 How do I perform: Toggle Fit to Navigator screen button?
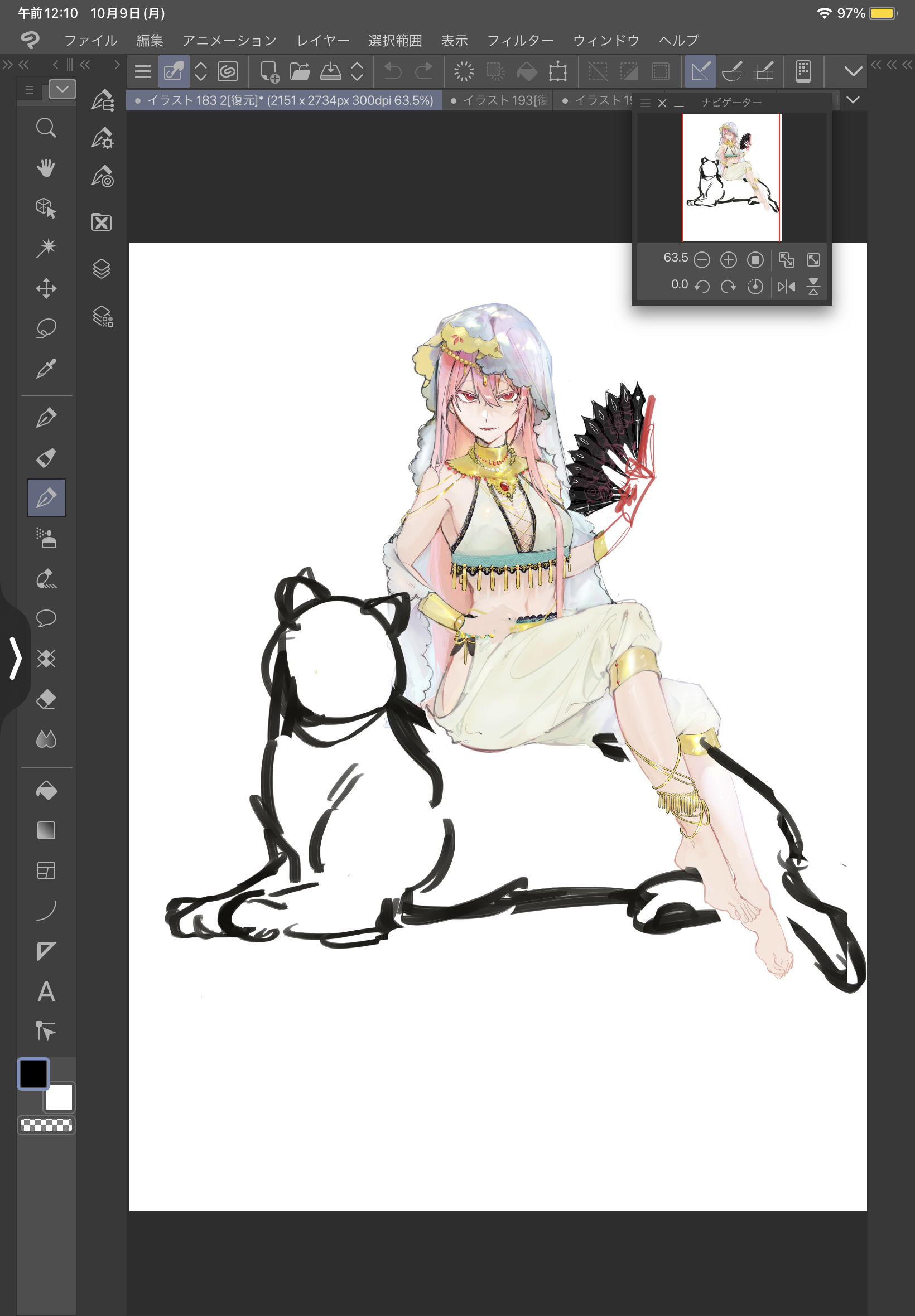coord(787,260)
